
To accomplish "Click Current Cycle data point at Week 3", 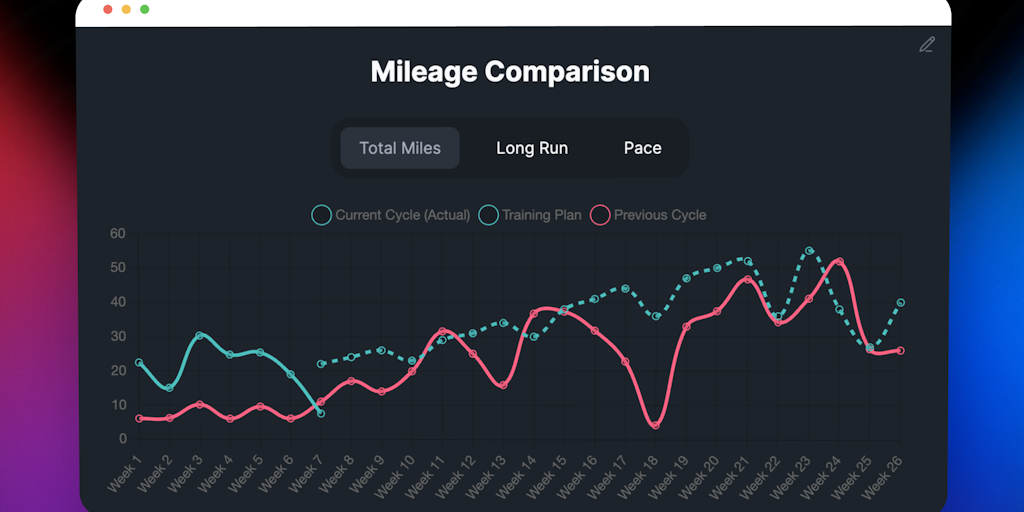I will [x=200, y=335].
